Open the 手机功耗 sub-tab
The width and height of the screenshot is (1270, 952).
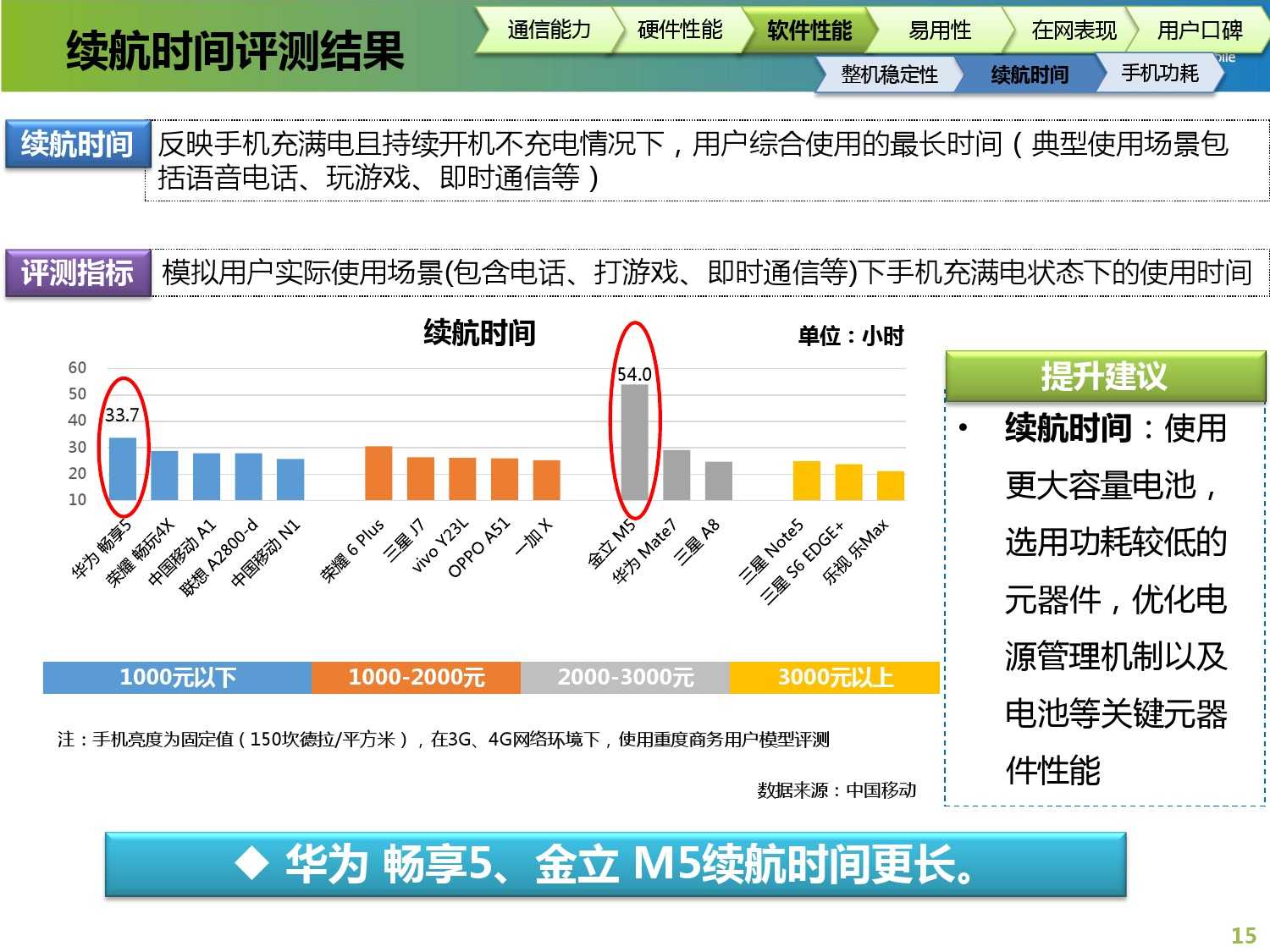pyautogui.click(x=1159, y=74)
